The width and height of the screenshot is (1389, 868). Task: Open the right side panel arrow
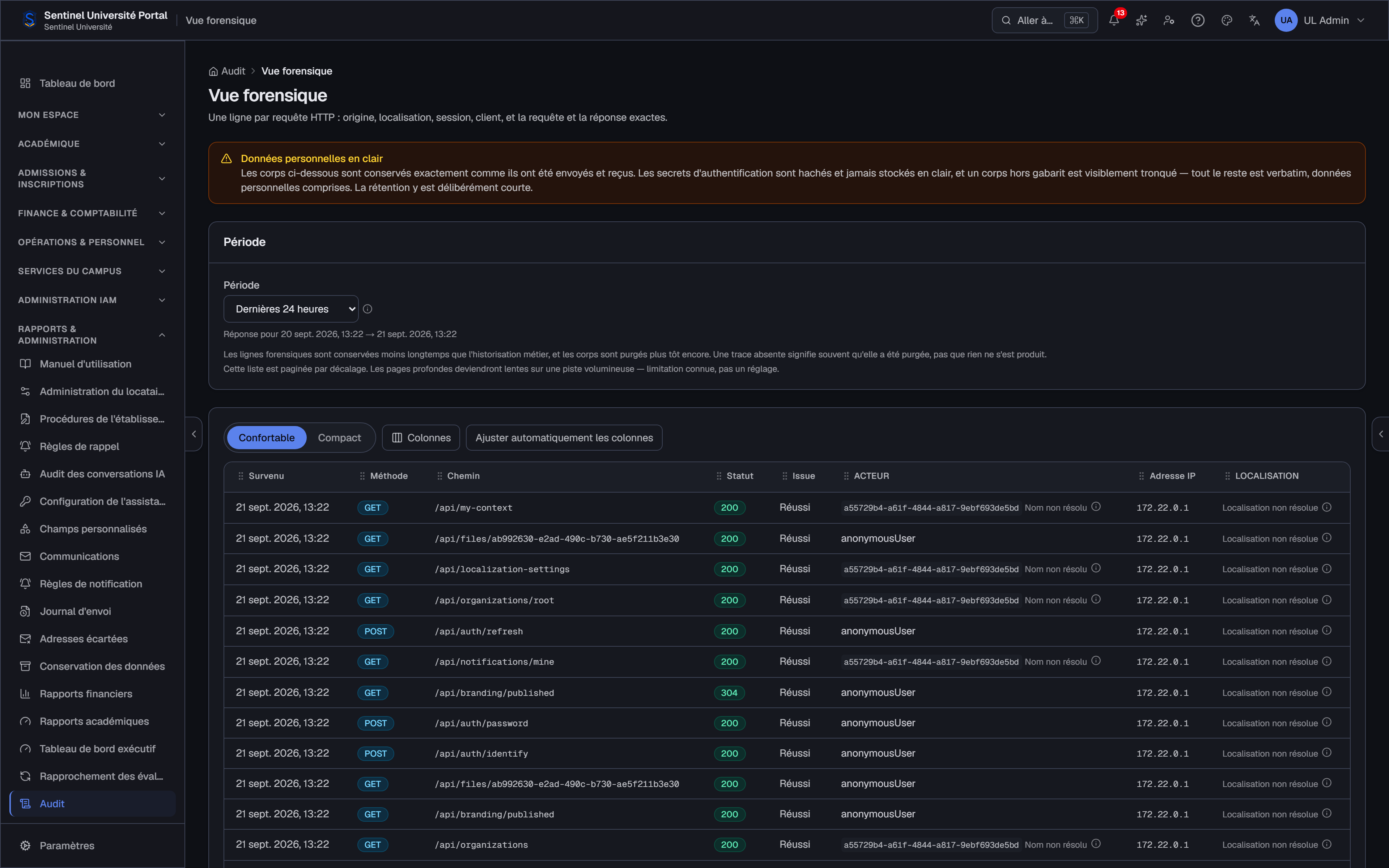(x=1380, y=434)
